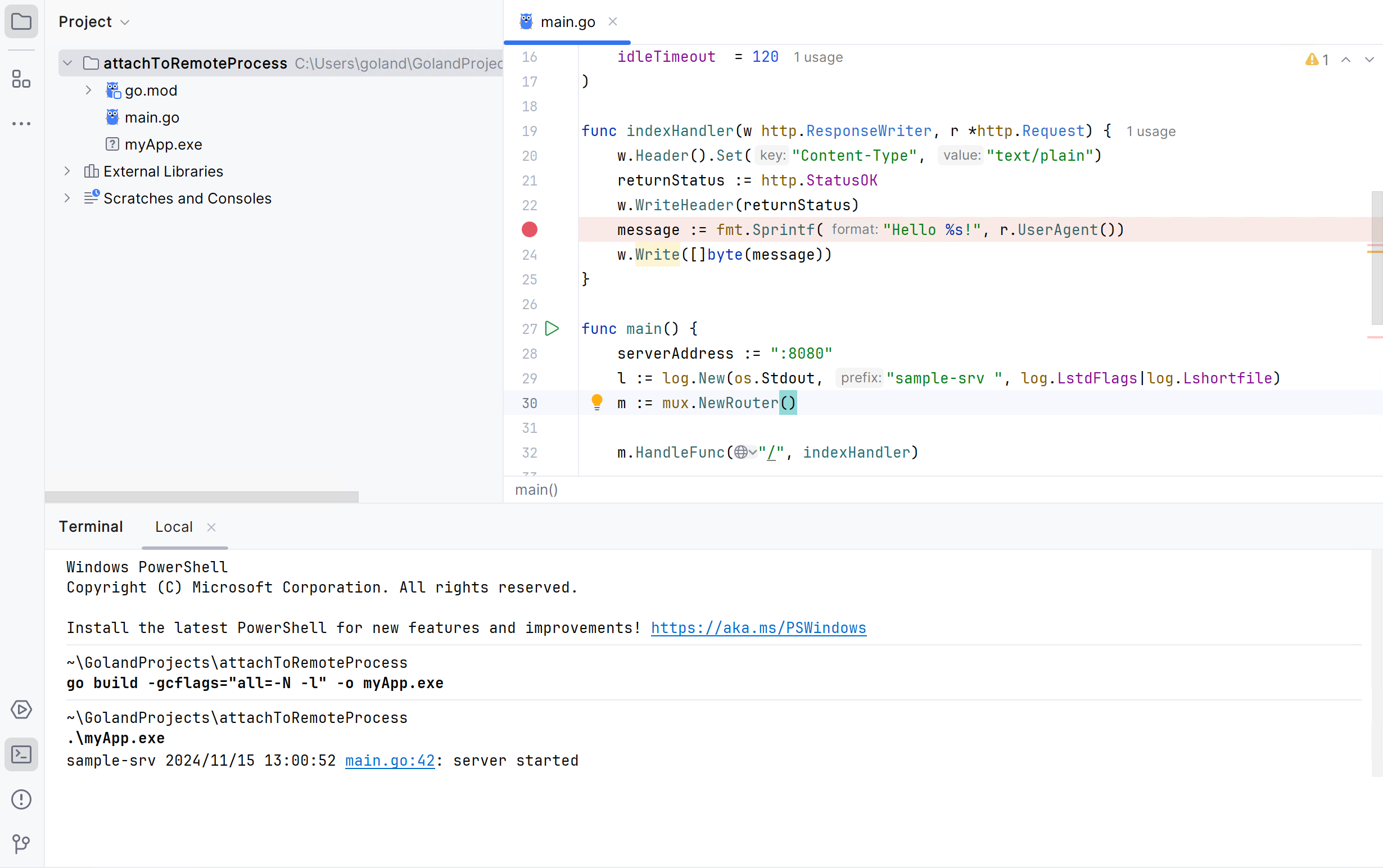Switch to the main.go editor tab
The width and height of the screenshot is (1383, 868).
tap(567, 21)
